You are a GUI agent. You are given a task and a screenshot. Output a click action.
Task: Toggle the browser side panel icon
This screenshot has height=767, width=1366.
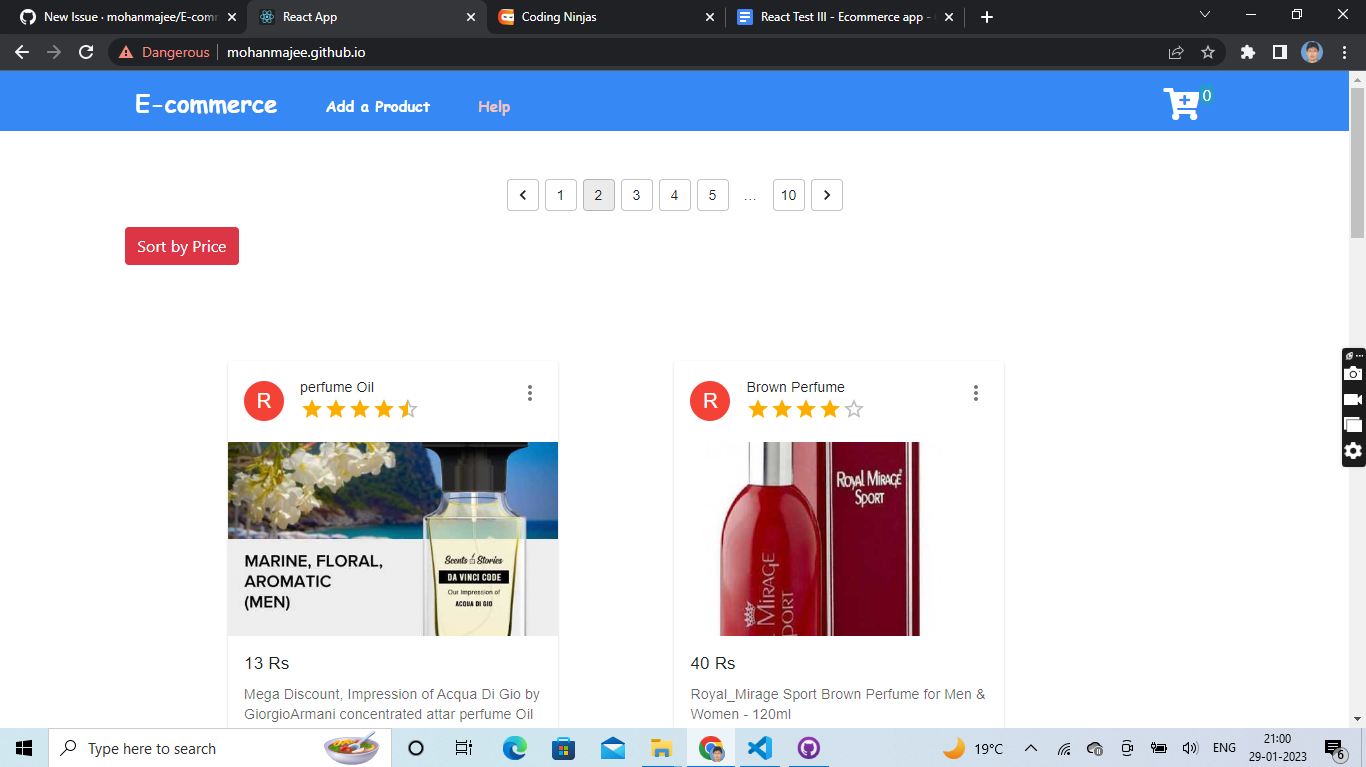click(x=1279, y=52)
